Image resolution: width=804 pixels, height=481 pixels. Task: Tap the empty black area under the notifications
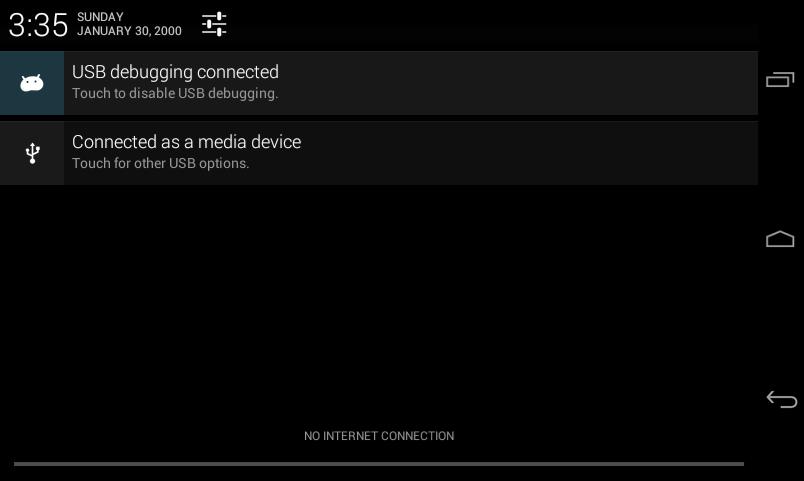click(379, 303)
